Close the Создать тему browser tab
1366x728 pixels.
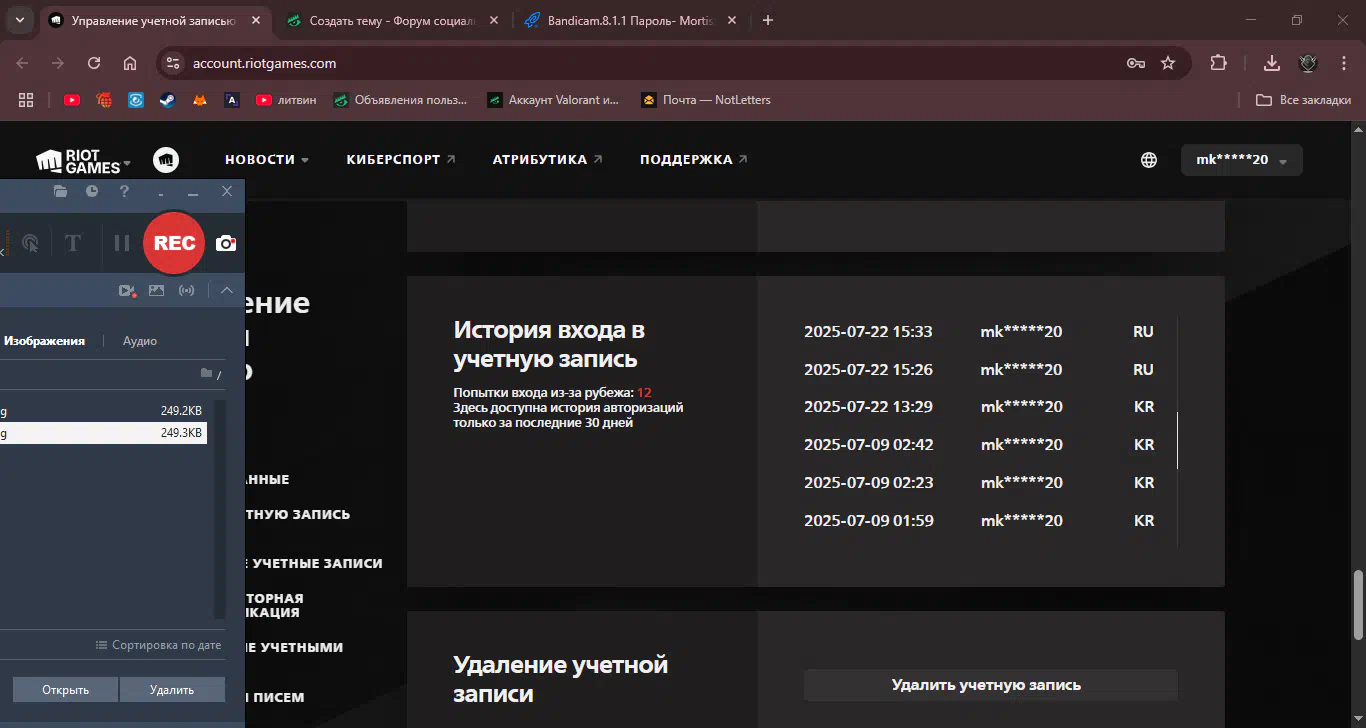(x=493, y=20)
